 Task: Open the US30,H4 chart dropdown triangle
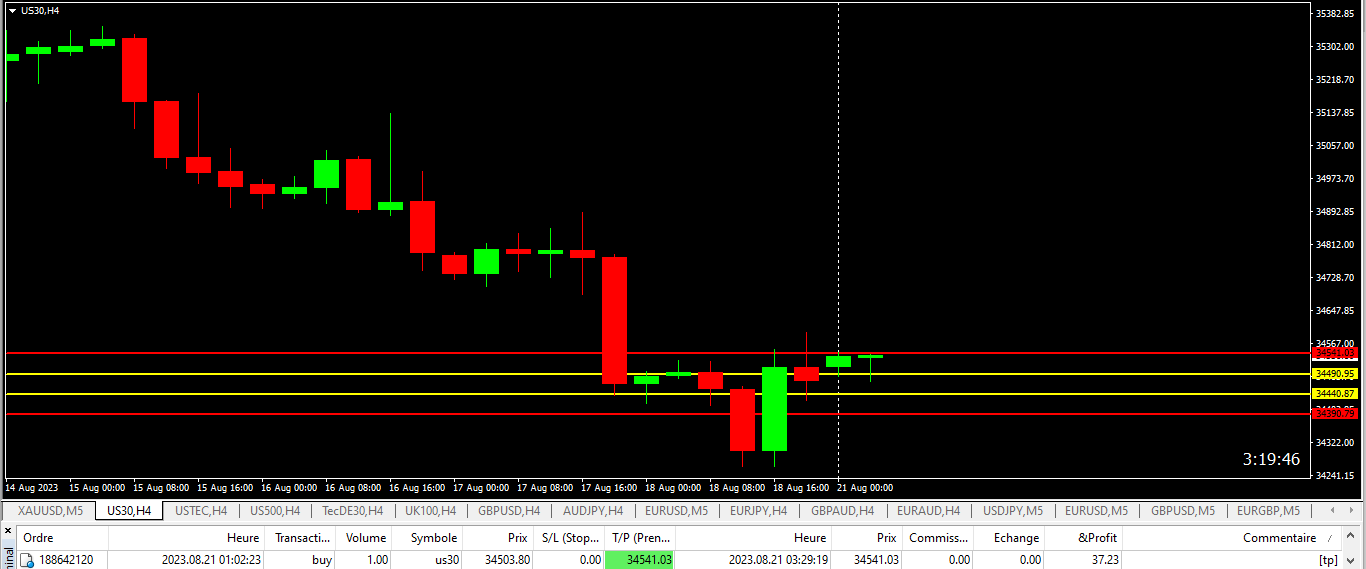click(x=12, y=10)
